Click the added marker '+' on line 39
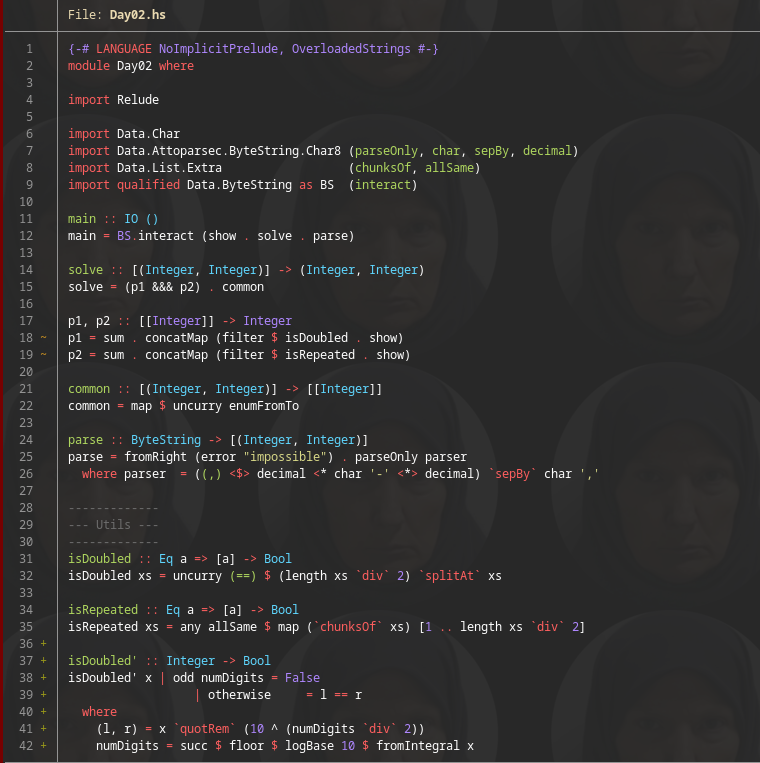Viewport: 760px width, 763px height. [44, 695]
